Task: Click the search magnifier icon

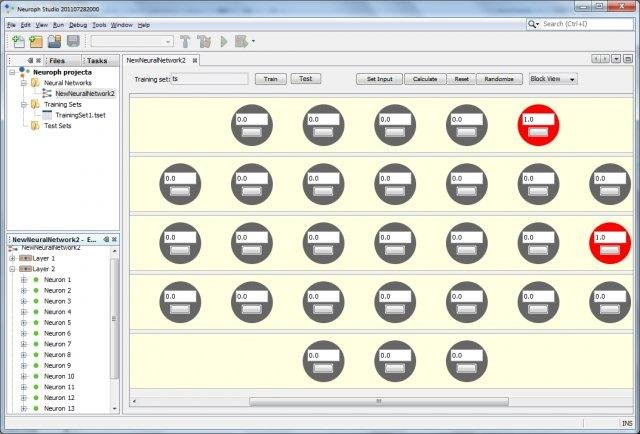Action: (533, 24)
